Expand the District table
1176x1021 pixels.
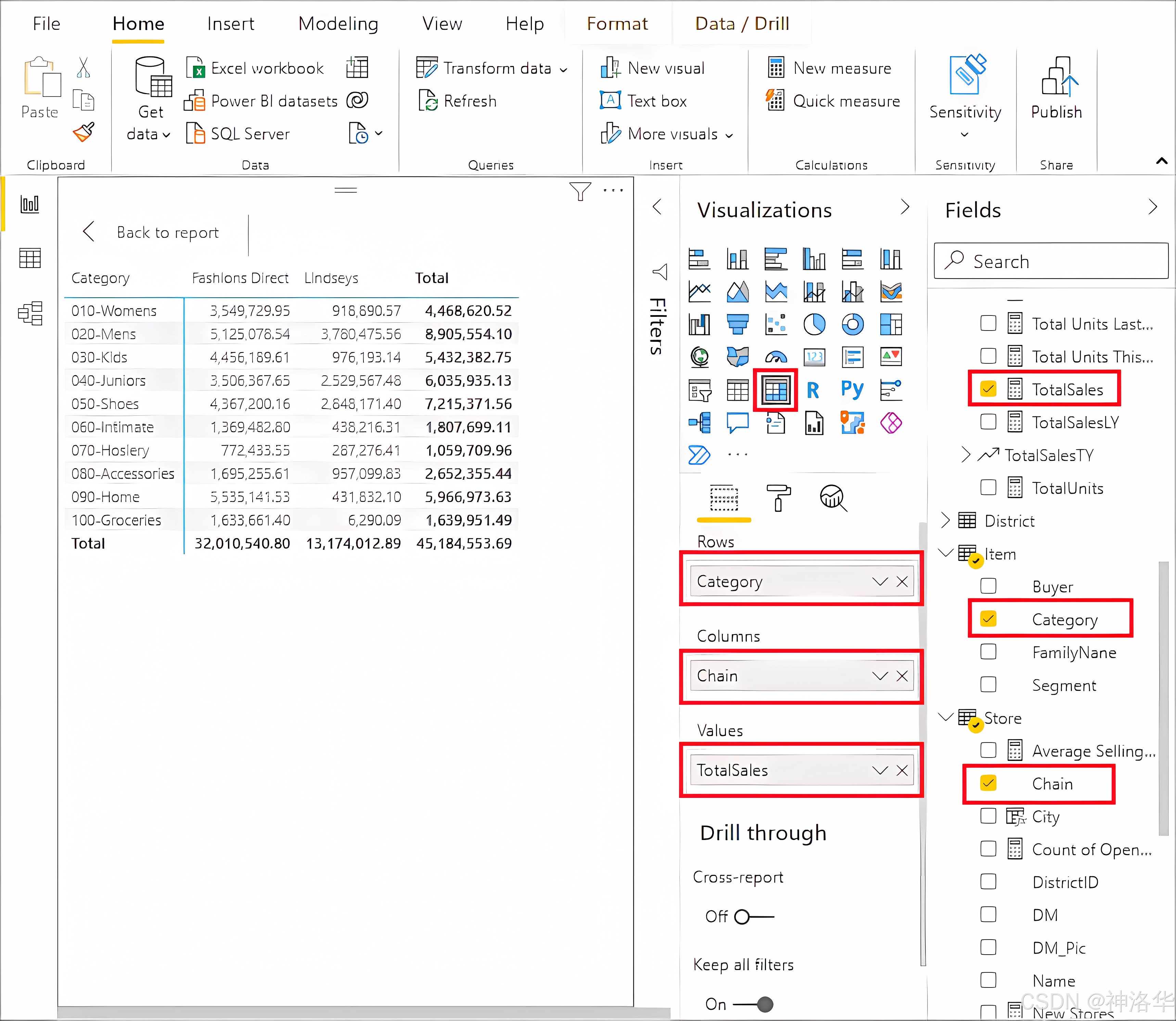pos(946,521)
